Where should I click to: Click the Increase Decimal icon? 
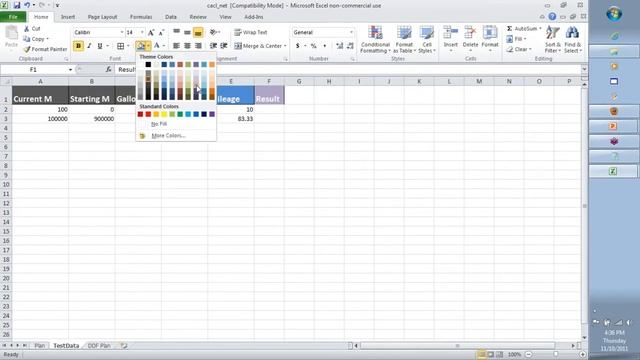[340, 46]
